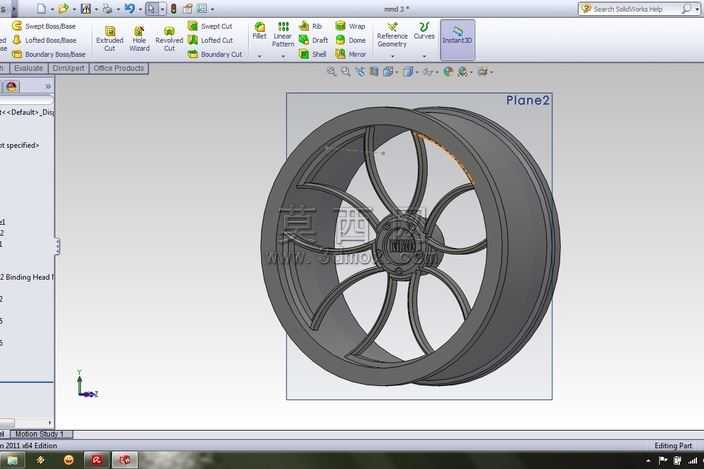The width and height of the screenshot is (704, 469).
Task: Expand the Save dropdown arrow
Action: [x=96, y=9]
